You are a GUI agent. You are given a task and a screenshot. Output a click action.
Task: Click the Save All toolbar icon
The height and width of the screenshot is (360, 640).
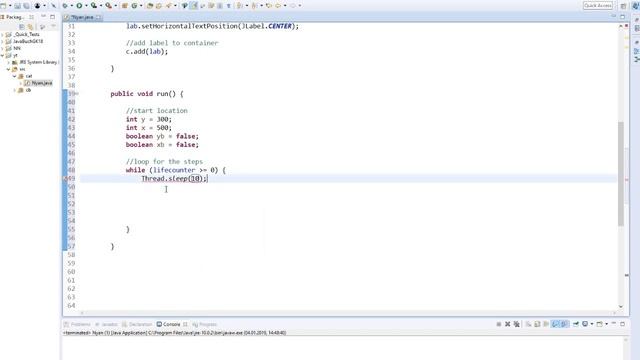pos(27,6)
